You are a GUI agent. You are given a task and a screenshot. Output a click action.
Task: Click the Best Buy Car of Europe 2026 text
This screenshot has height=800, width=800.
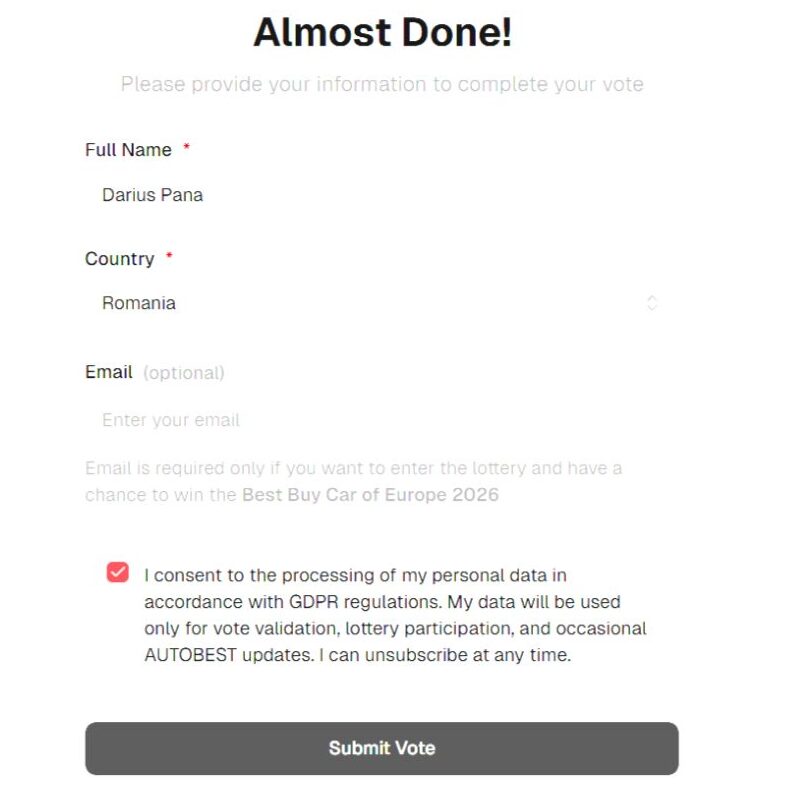(x=370, y=495)
